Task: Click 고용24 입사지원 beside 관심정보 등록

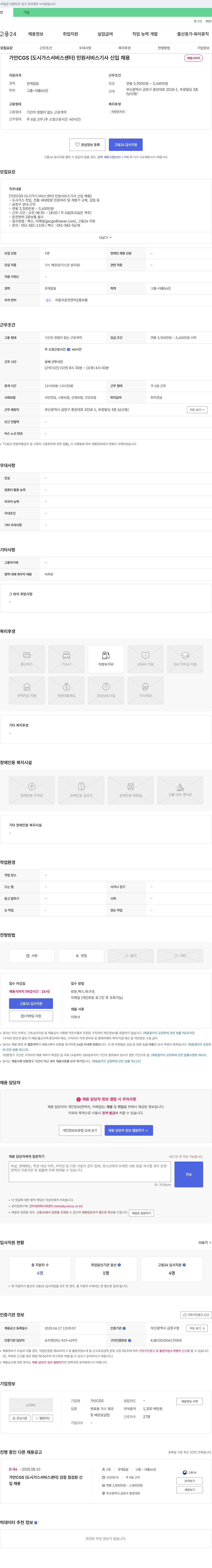Action: pos(125,145)
